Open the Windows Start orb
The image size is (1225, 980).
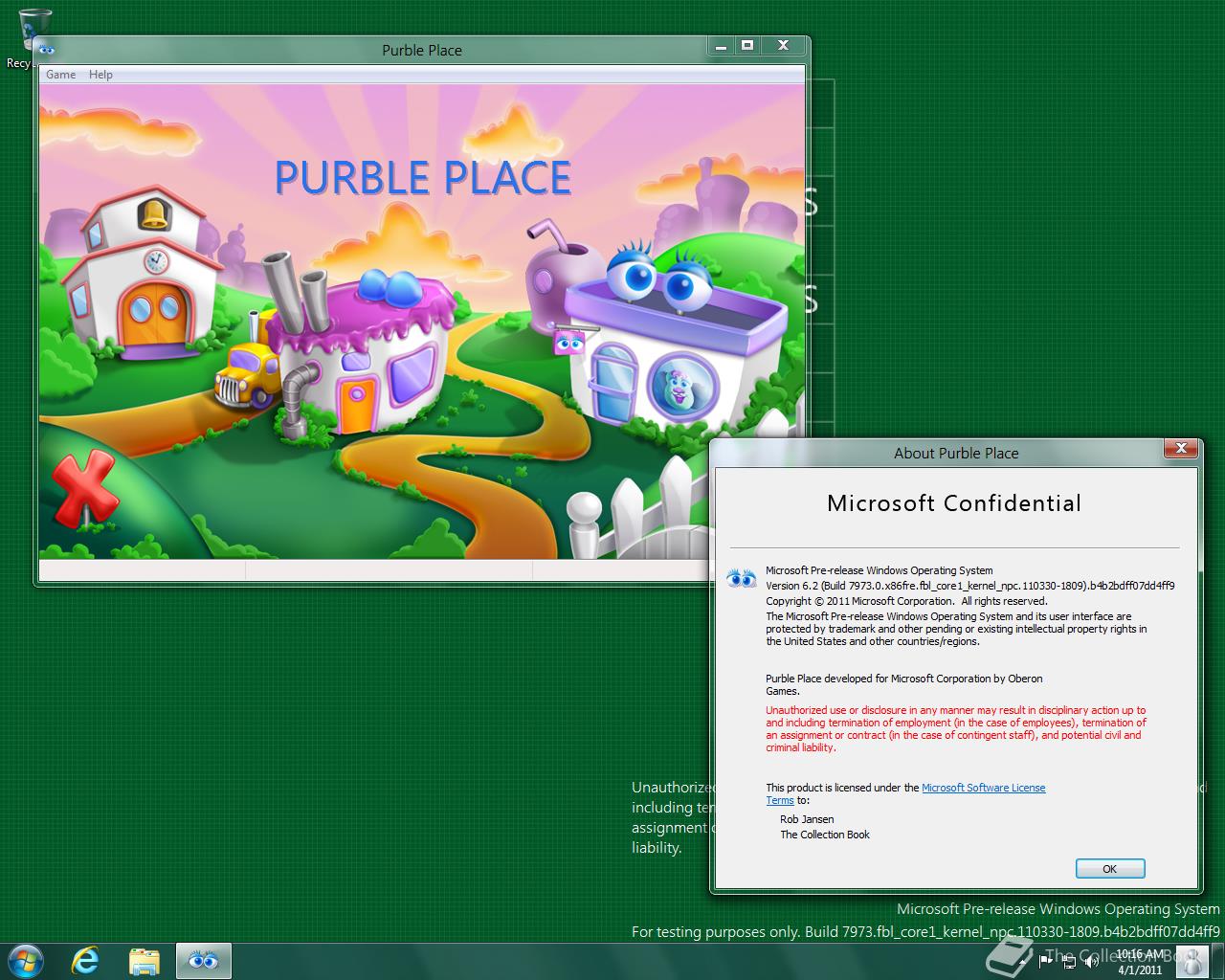tap(26, 961)
